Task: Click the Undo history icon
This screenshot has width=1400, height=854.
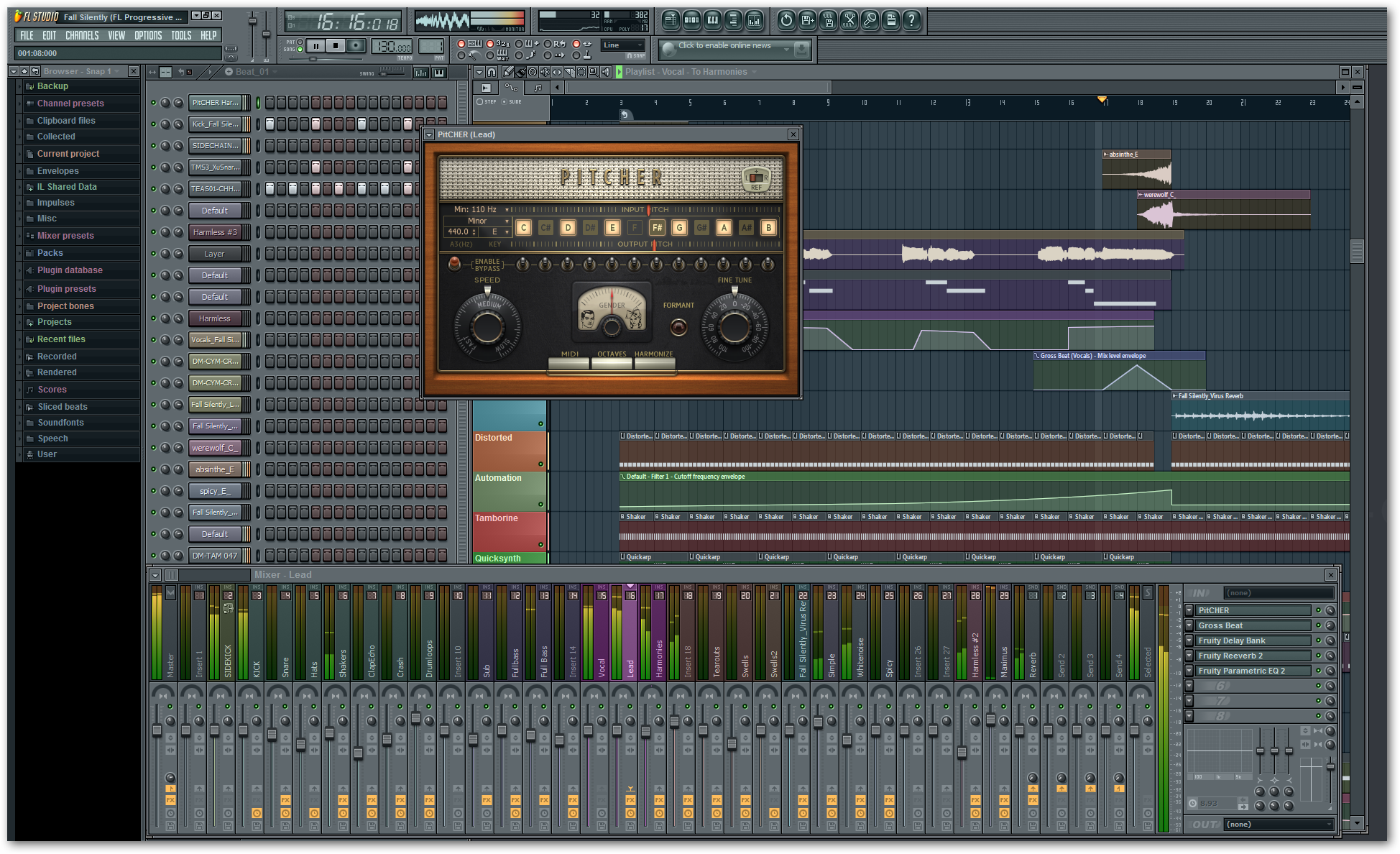Action: pos(787,20)
